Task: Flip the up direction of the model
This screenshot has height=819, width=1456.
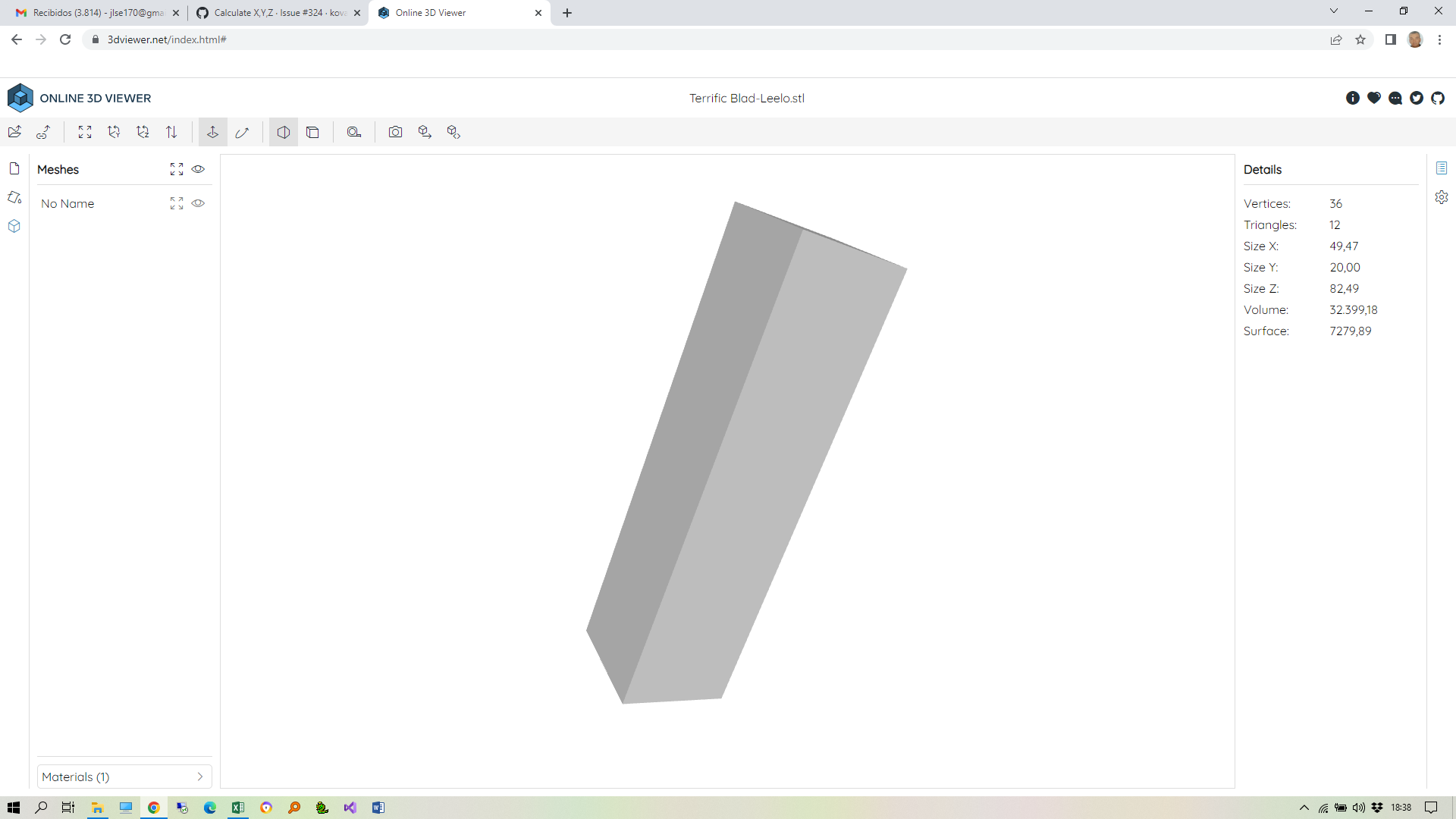Action: (x=171, y=131)
